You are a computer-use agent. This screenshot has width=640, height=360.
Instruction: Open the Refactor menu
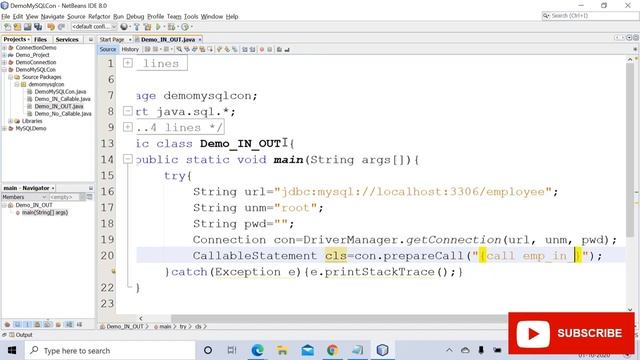point(99,17)
